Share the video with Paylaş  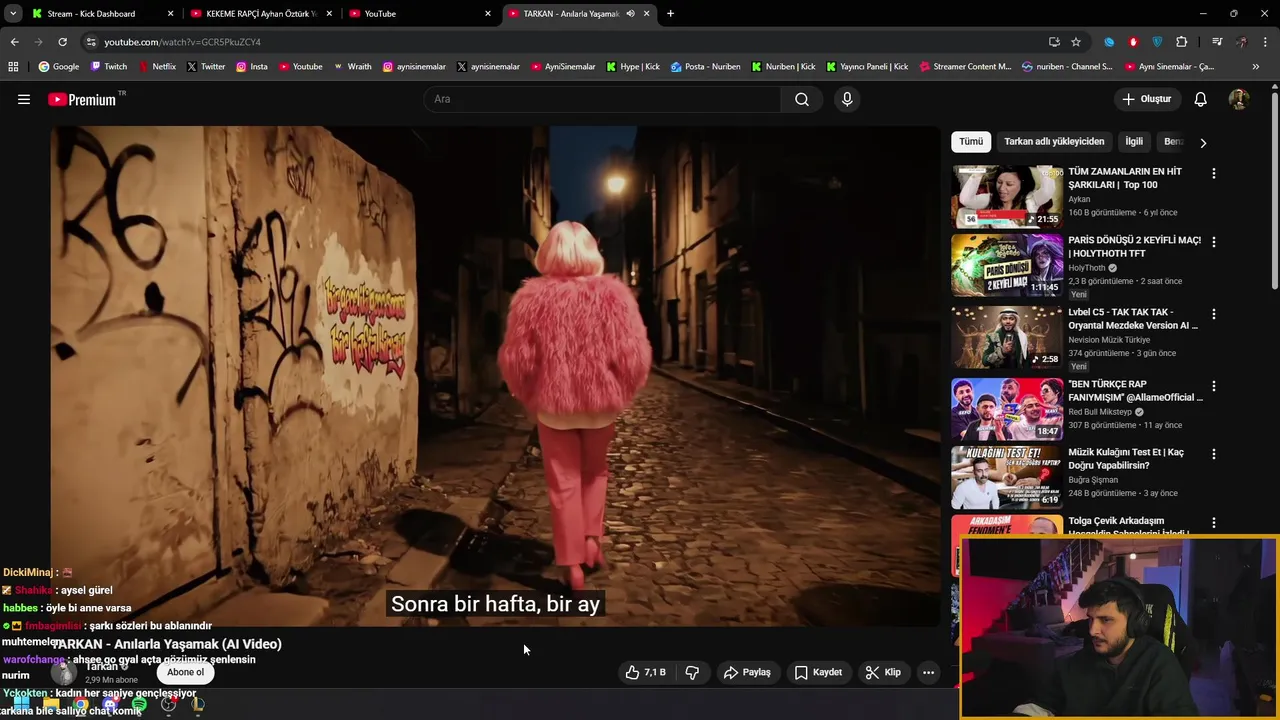click(x=746, y=672)
